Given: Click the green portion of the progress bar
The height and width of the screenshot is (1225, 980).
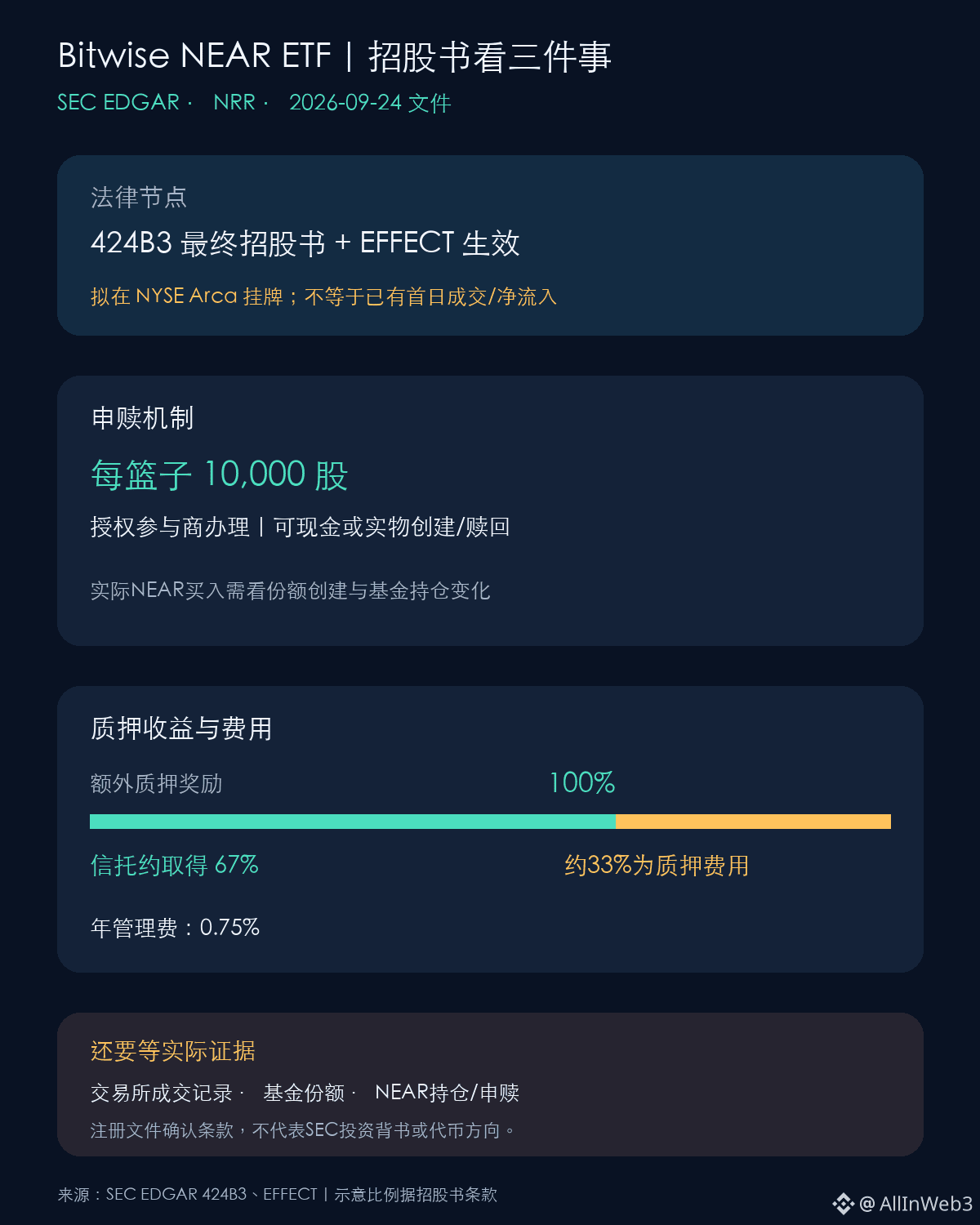Looking at the screenshot, I should [x=353, y=822].
